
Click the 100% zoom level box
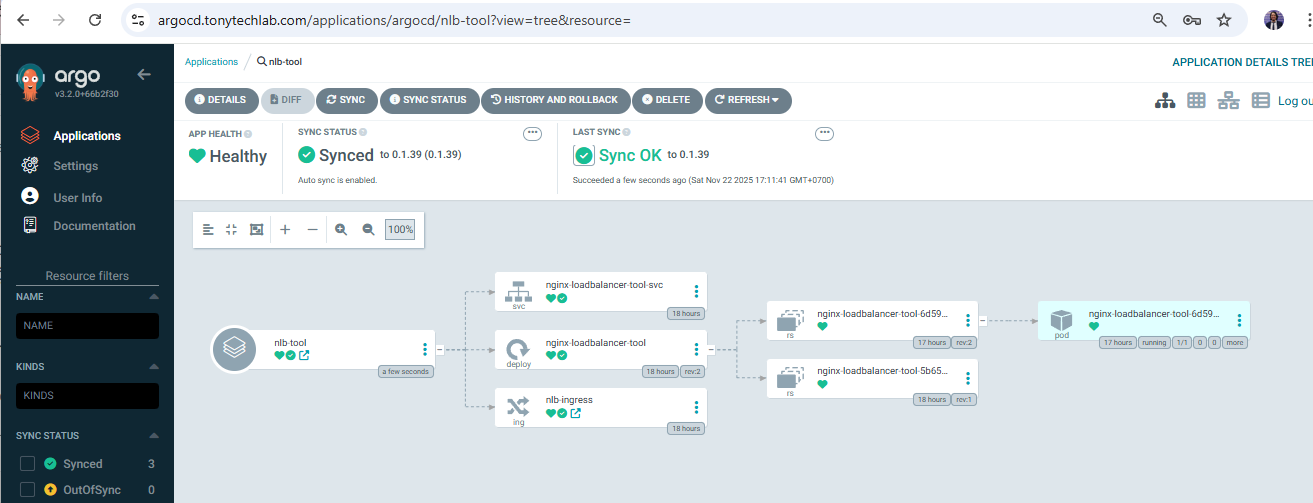400,229
